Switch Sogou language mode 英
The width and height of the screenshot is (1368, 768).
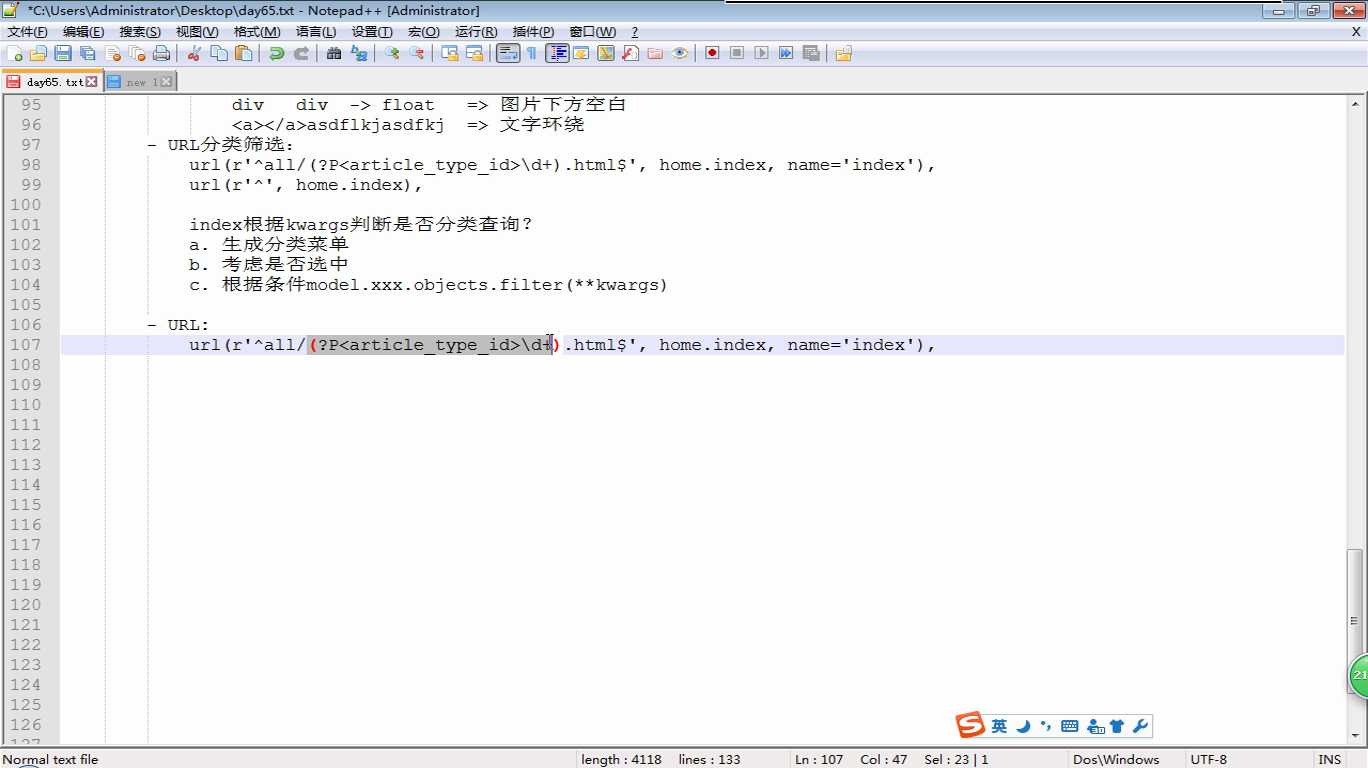(x=999, y=726)
